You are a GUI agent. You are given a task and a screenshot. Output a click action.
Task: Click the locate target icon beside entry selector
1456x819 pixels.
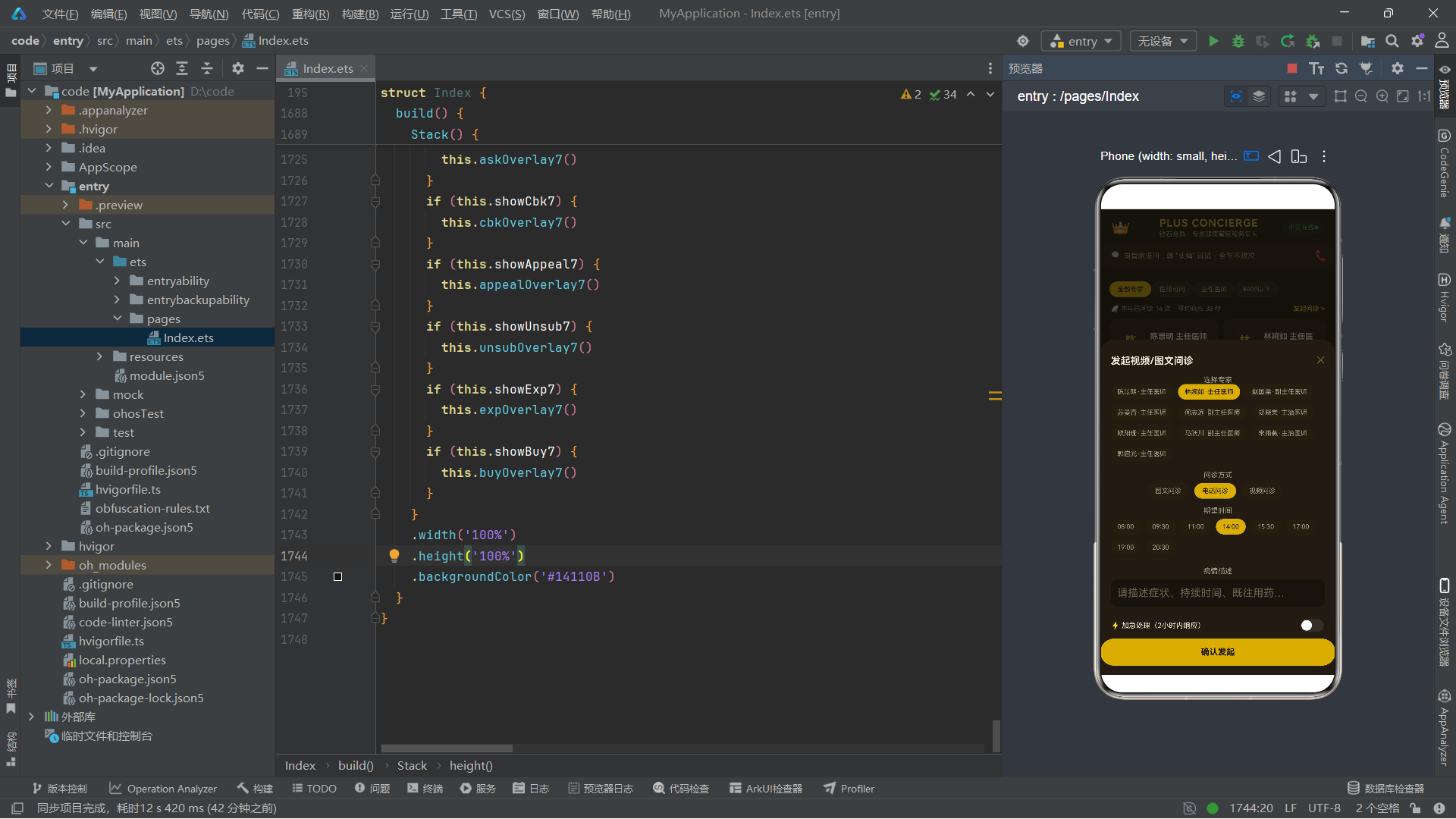coord(1023,41)
